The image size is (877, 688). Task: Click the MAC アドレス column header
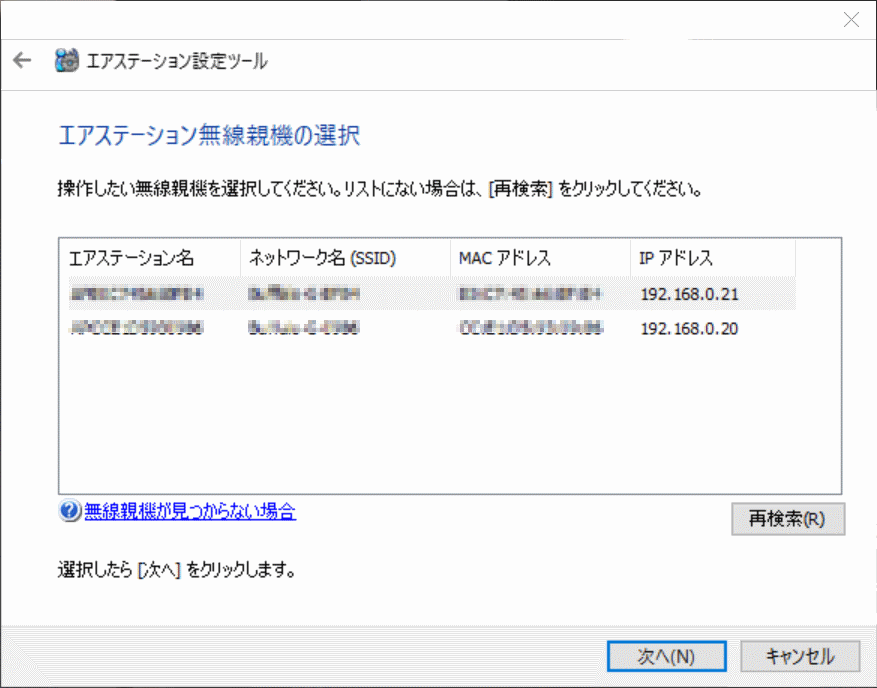coord(539,258)
